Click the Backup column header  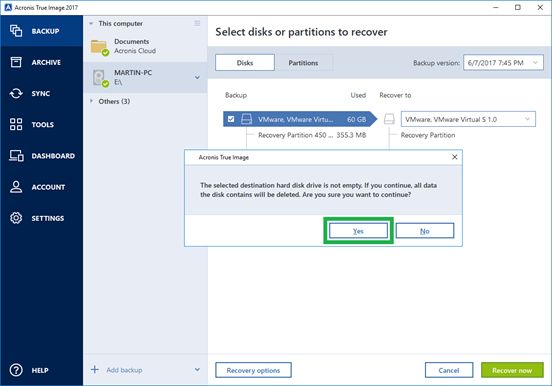click(x=236, y=95)
